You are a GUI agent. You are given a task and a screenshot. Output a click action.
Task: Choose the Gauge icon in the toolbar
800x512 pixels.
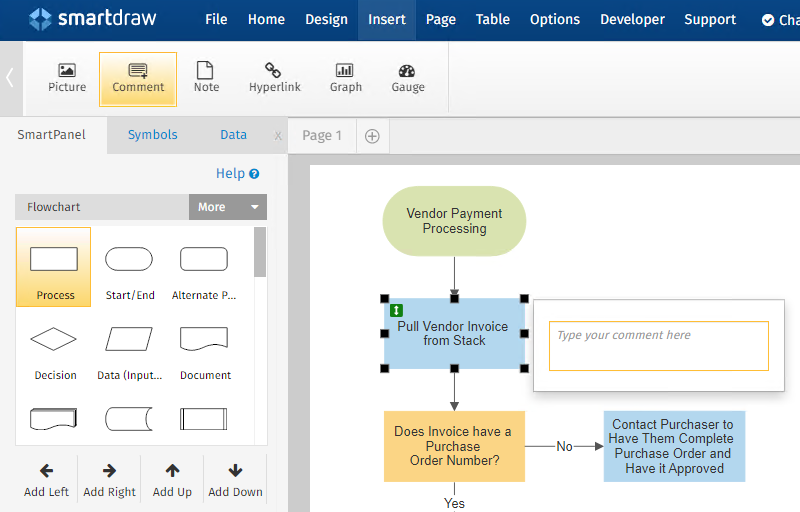tap(407, 78)
